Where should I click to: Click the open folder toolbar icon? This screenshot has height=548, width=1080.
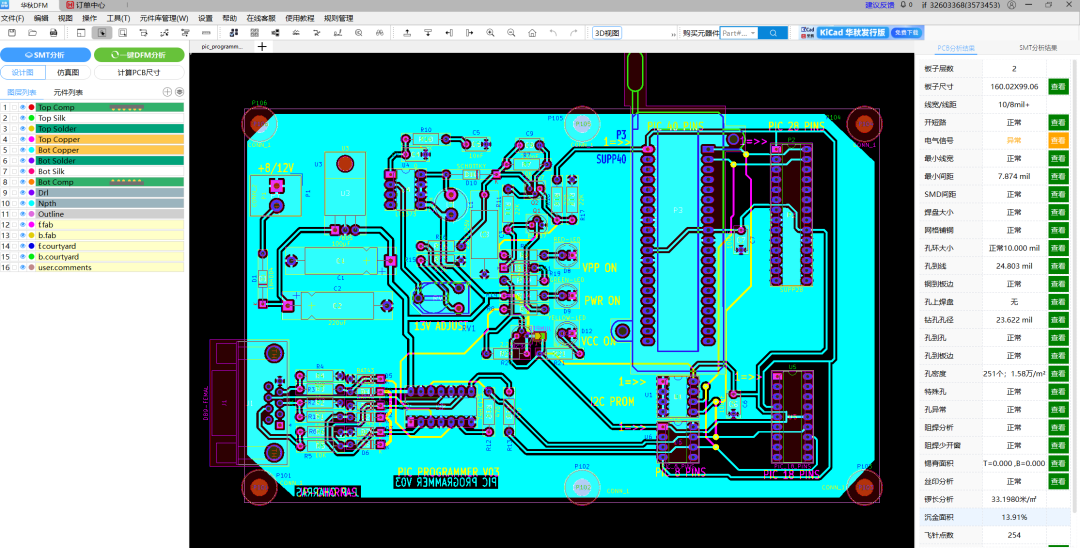click(32, 32)
